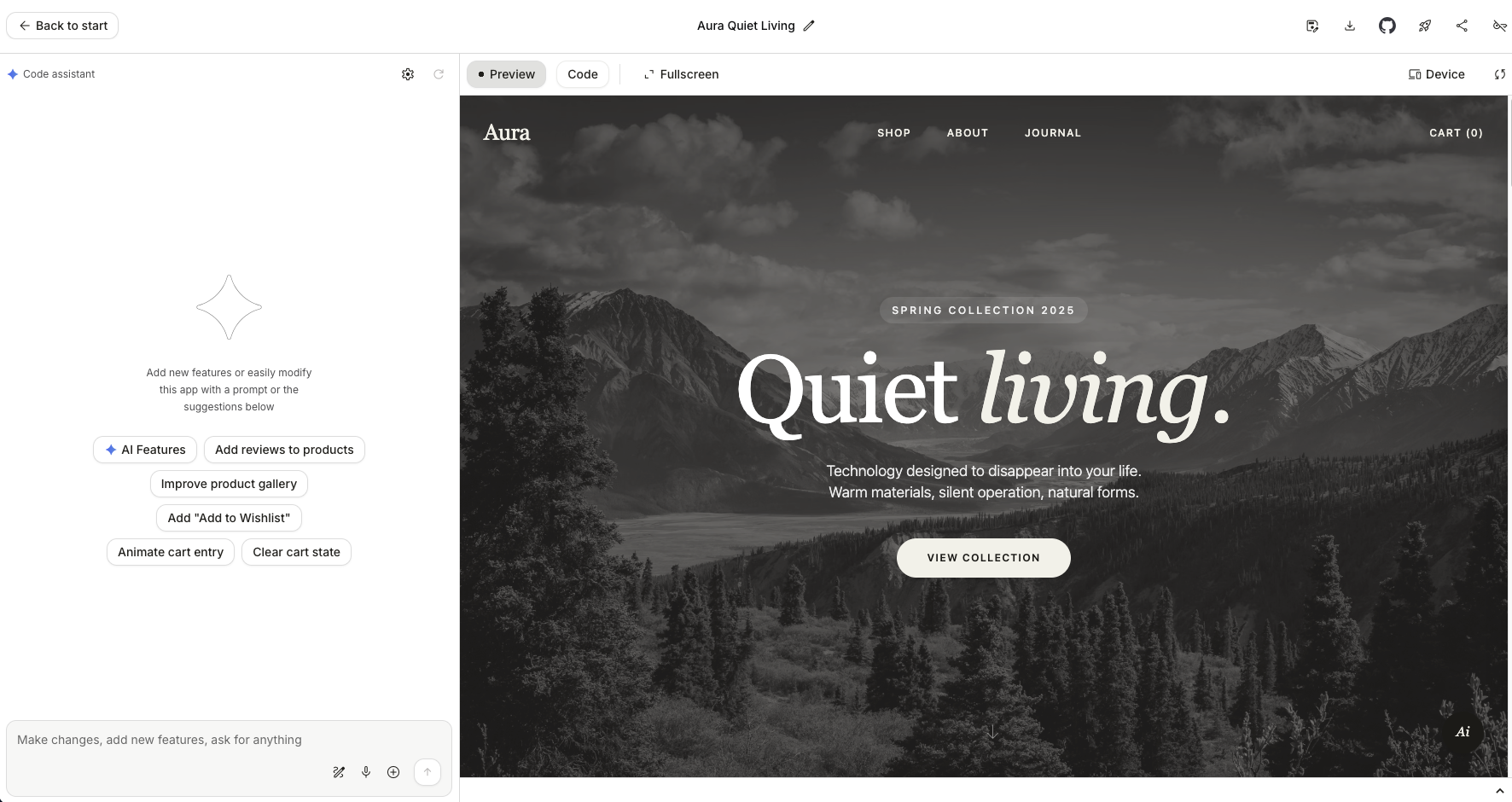Click the down arrow at hero bottom

coord(992,732)
